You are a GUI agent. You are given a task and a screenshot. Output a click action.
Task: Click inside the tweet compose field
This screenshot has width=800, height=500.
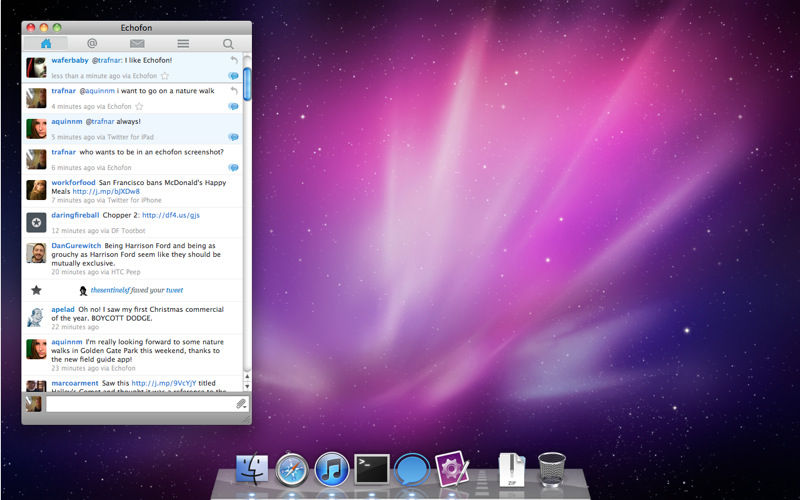coord(141,404)
